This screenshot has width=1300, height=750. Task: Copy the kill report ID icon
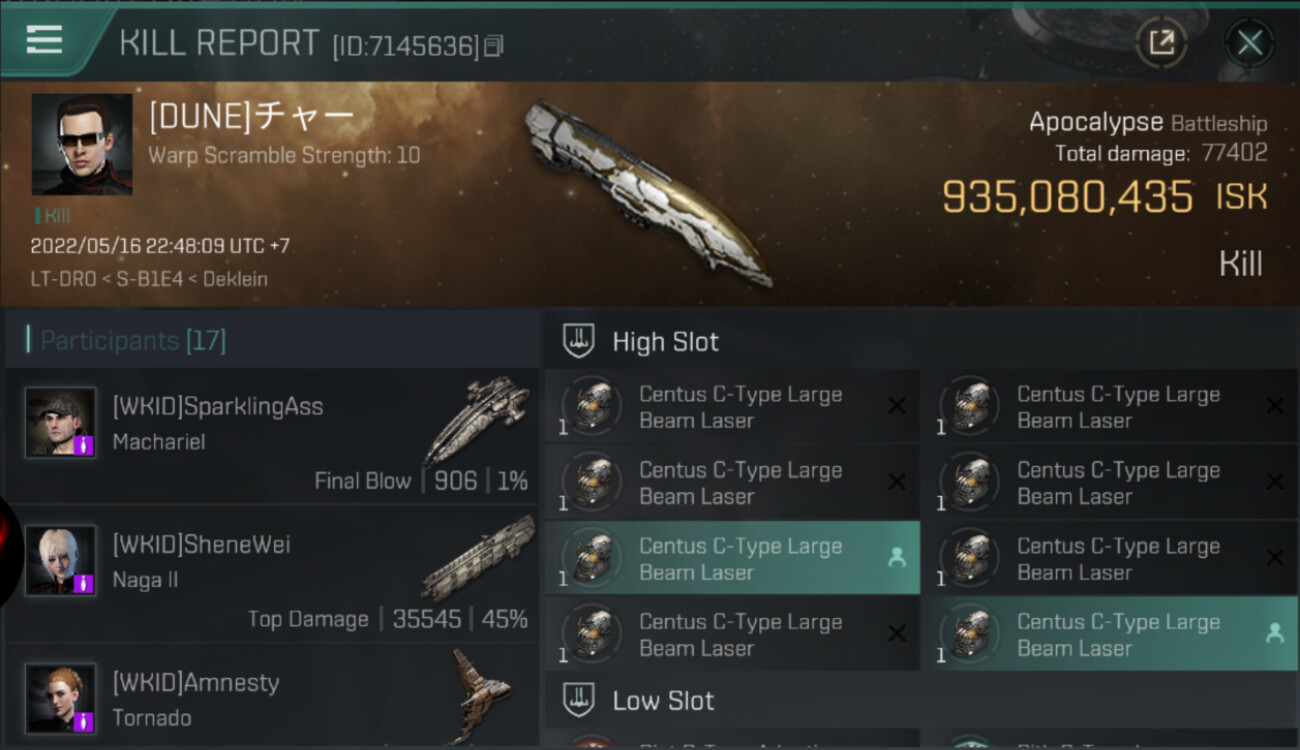click(x=493, y=46)
